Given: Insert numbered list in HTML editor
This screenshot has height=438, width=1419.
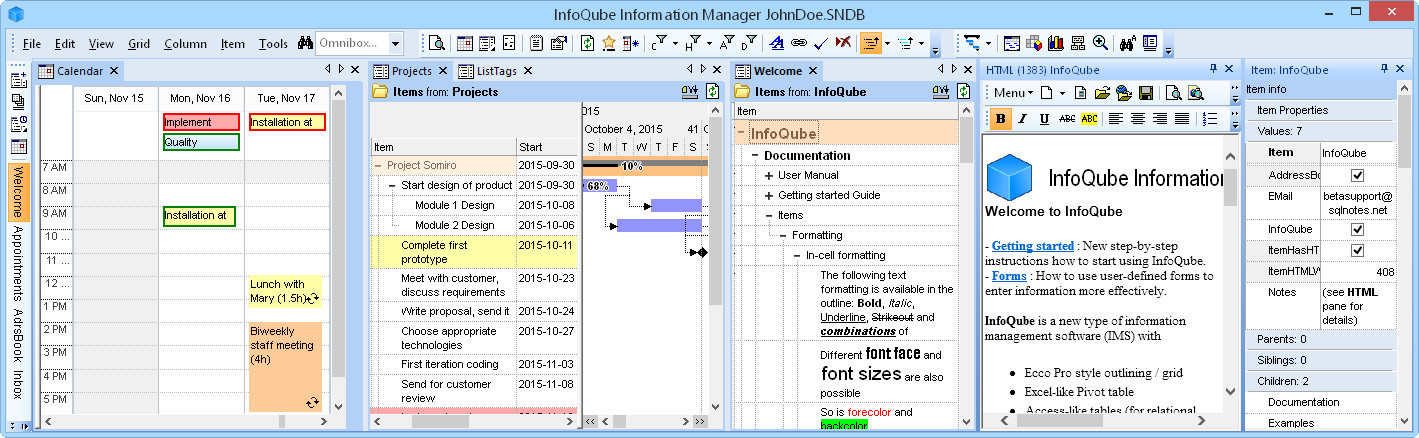Looking at the screenshot, I should 1209,118.
